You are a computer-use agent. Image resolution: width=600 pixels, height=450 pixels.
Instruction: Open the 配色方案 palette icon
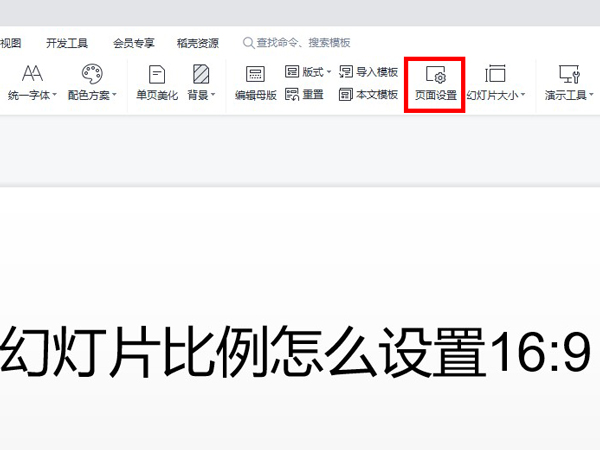[x=92, y=75]
